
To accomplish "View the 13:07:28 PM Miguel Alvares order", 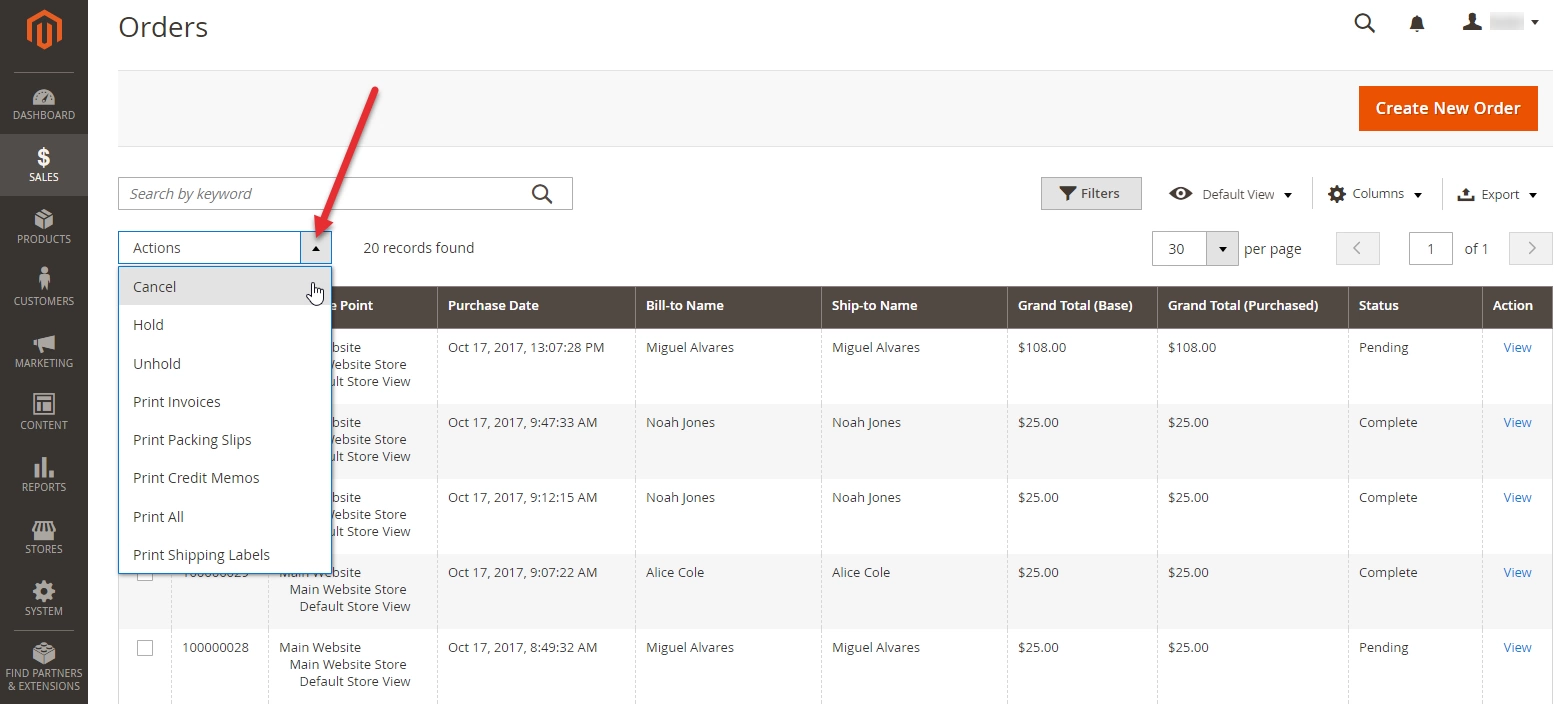I will coord(1517,348).
